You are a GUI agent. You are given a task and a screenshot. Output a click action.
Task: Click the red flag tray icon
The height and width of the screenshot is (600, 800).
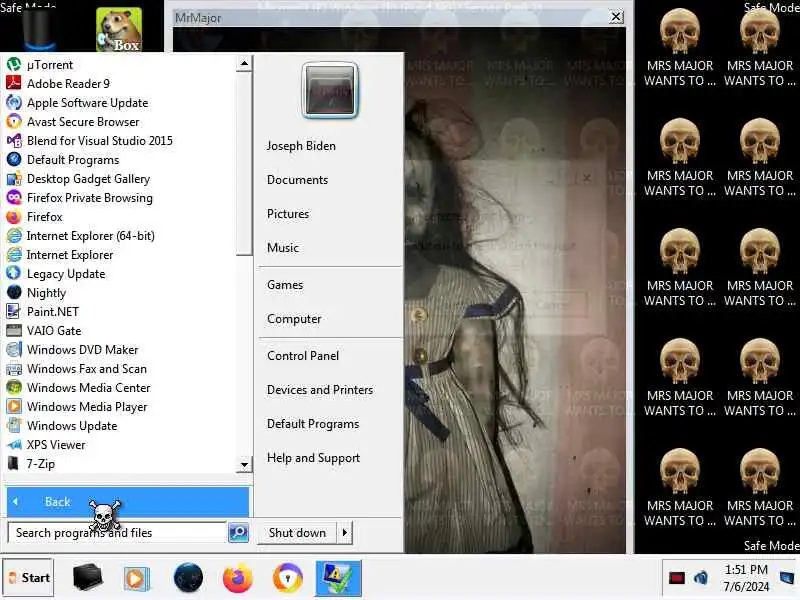pos(677,578)
